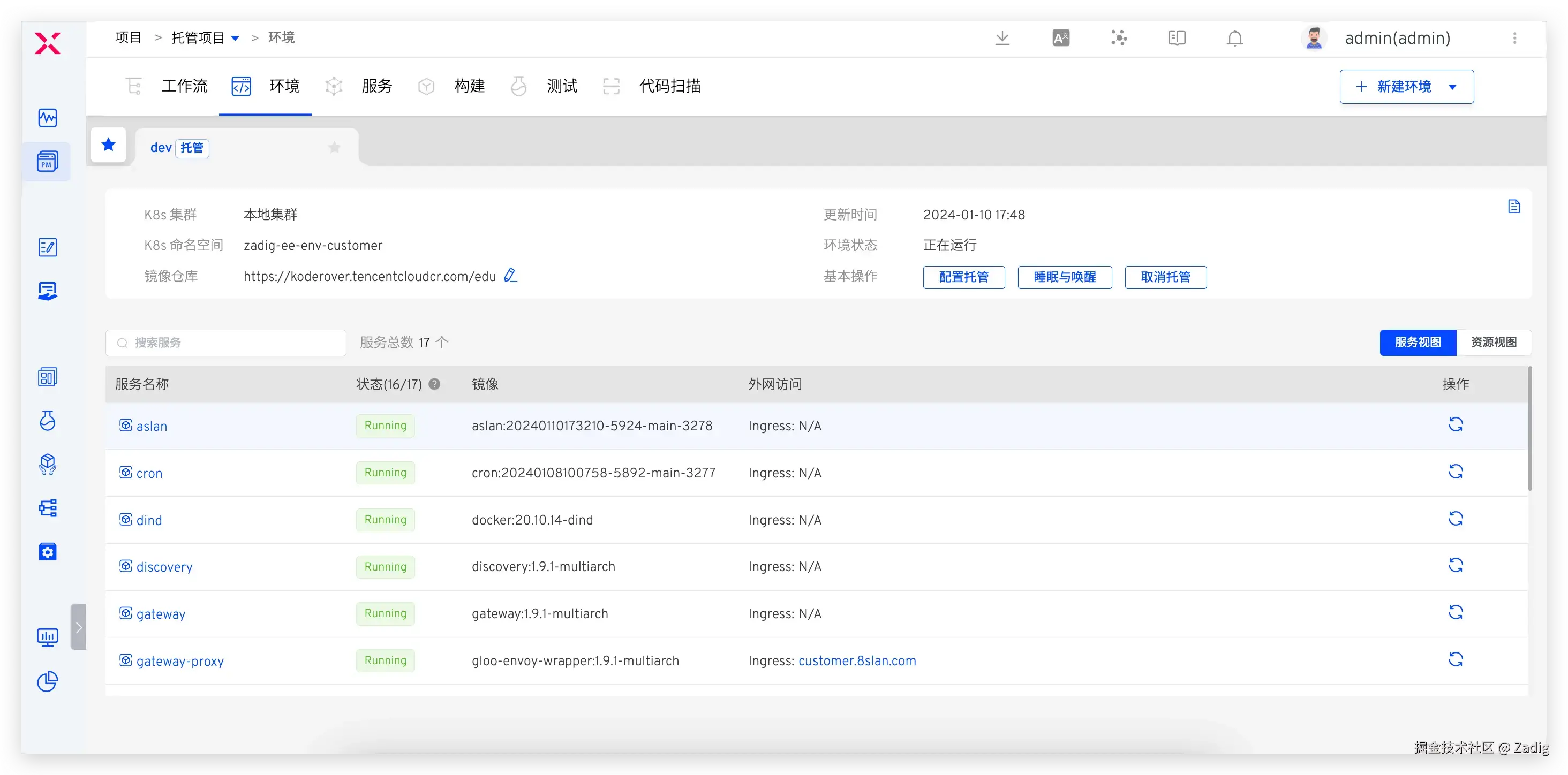Select the 服务视图 service view
The height and width of the screenshot is (775, 1568).
[1417, 343]
